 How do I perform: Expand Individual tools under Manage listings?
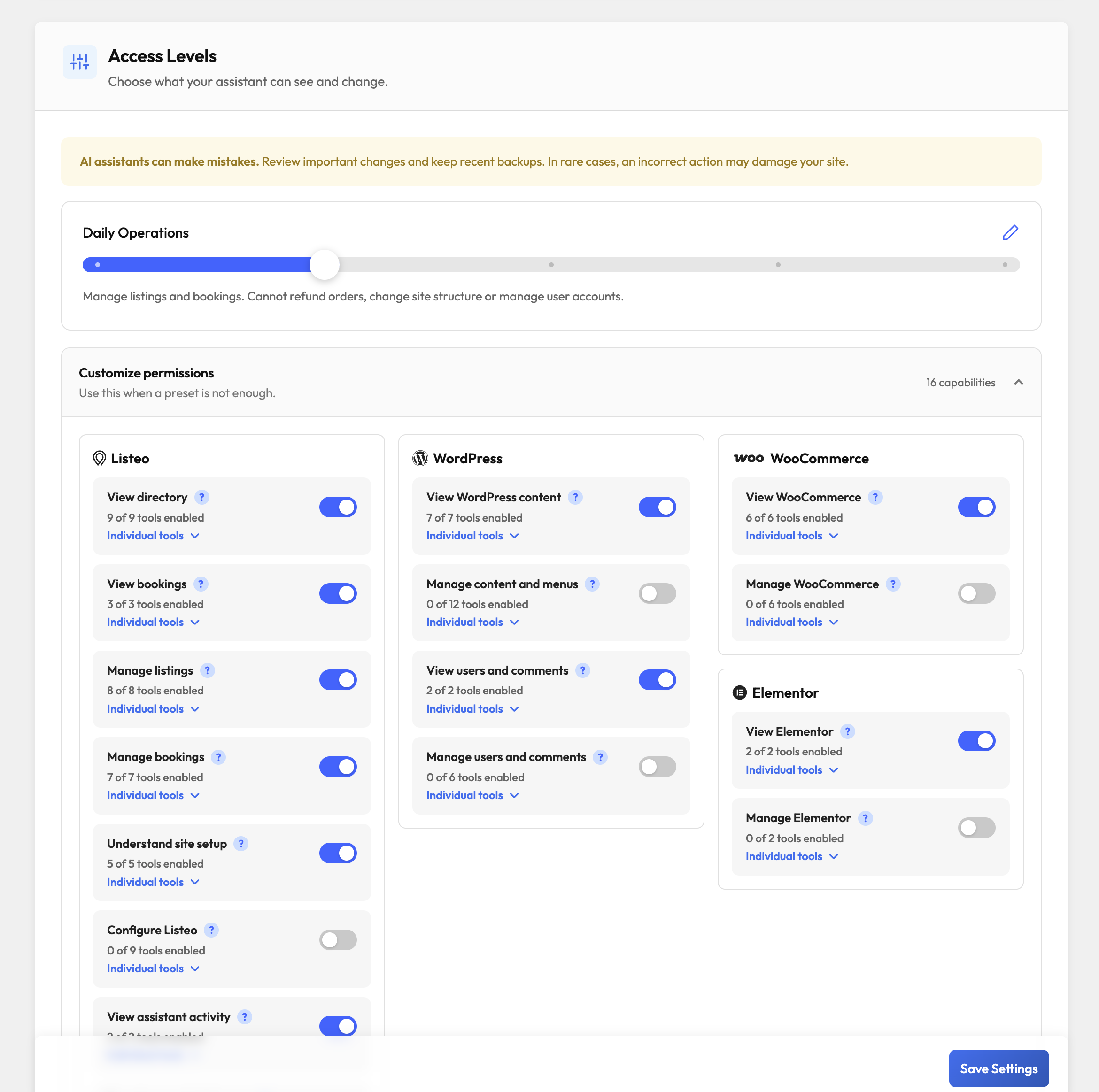pyautogui.click(x=154, y=708)
